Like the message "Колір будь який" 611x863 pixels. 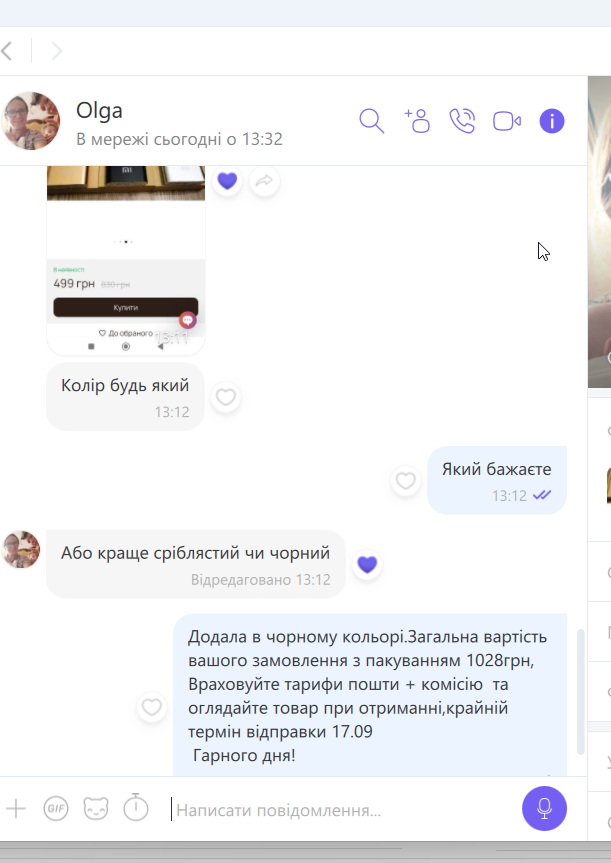[226, 397]
